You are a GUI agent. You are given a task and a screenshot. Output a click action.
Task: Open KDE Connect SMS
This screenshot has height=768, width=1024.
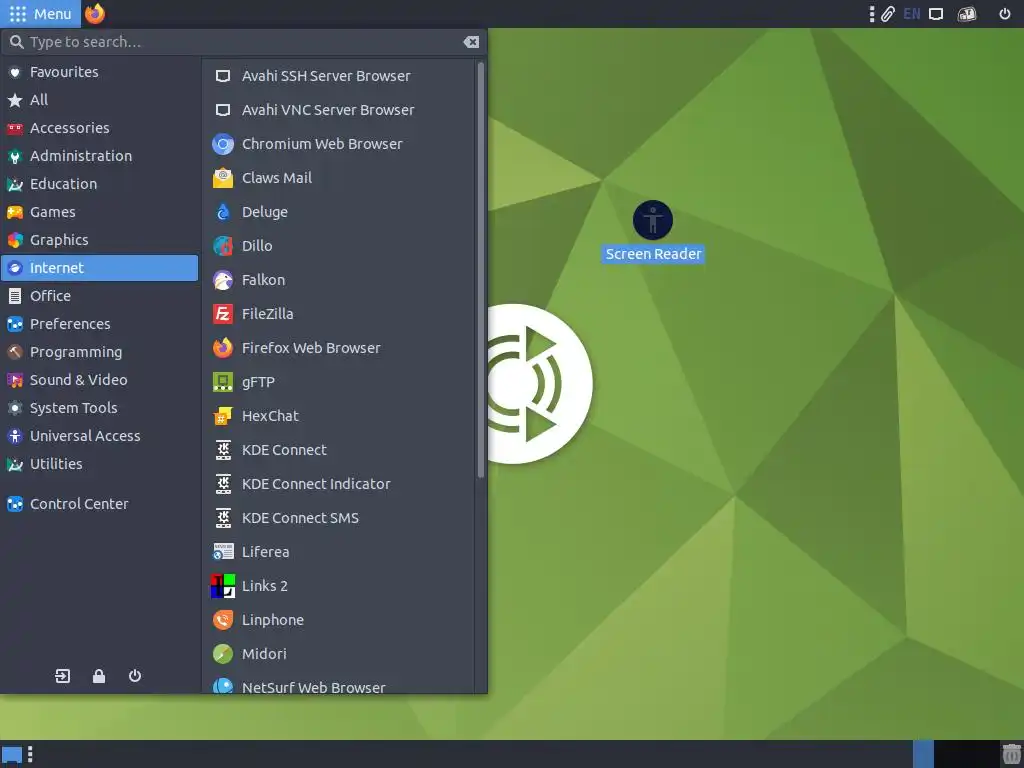338,517
